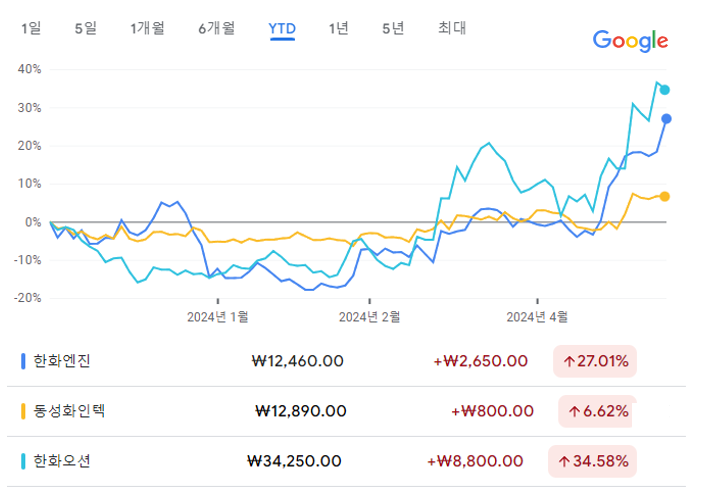Click the blue color bar beside 한화엔진

[23, 361]
